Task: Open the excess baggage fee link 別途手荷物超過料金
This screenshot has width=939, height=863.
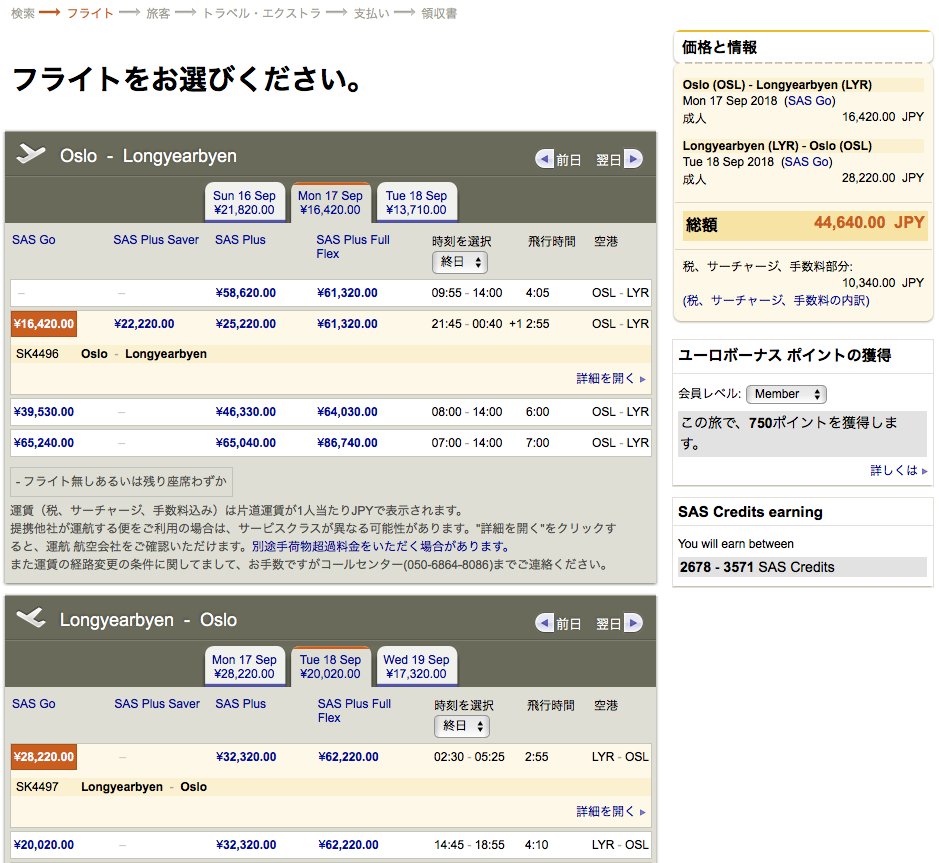Action: tap(380, 547)
